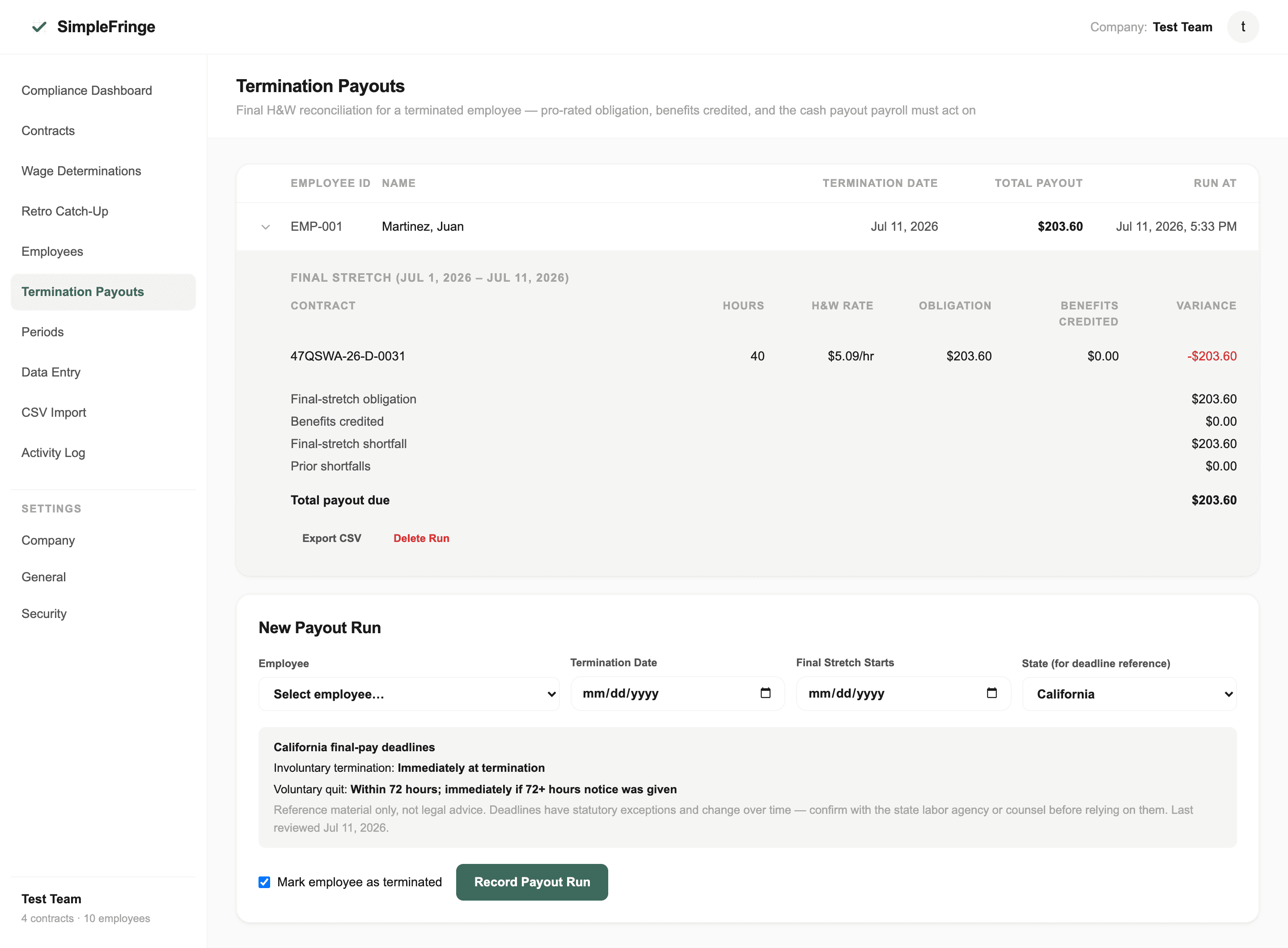Collapse the EMP-001 Martinez, Juan row
The image size is (1288, 948).
pyautogui.click(x=265, y=227)
